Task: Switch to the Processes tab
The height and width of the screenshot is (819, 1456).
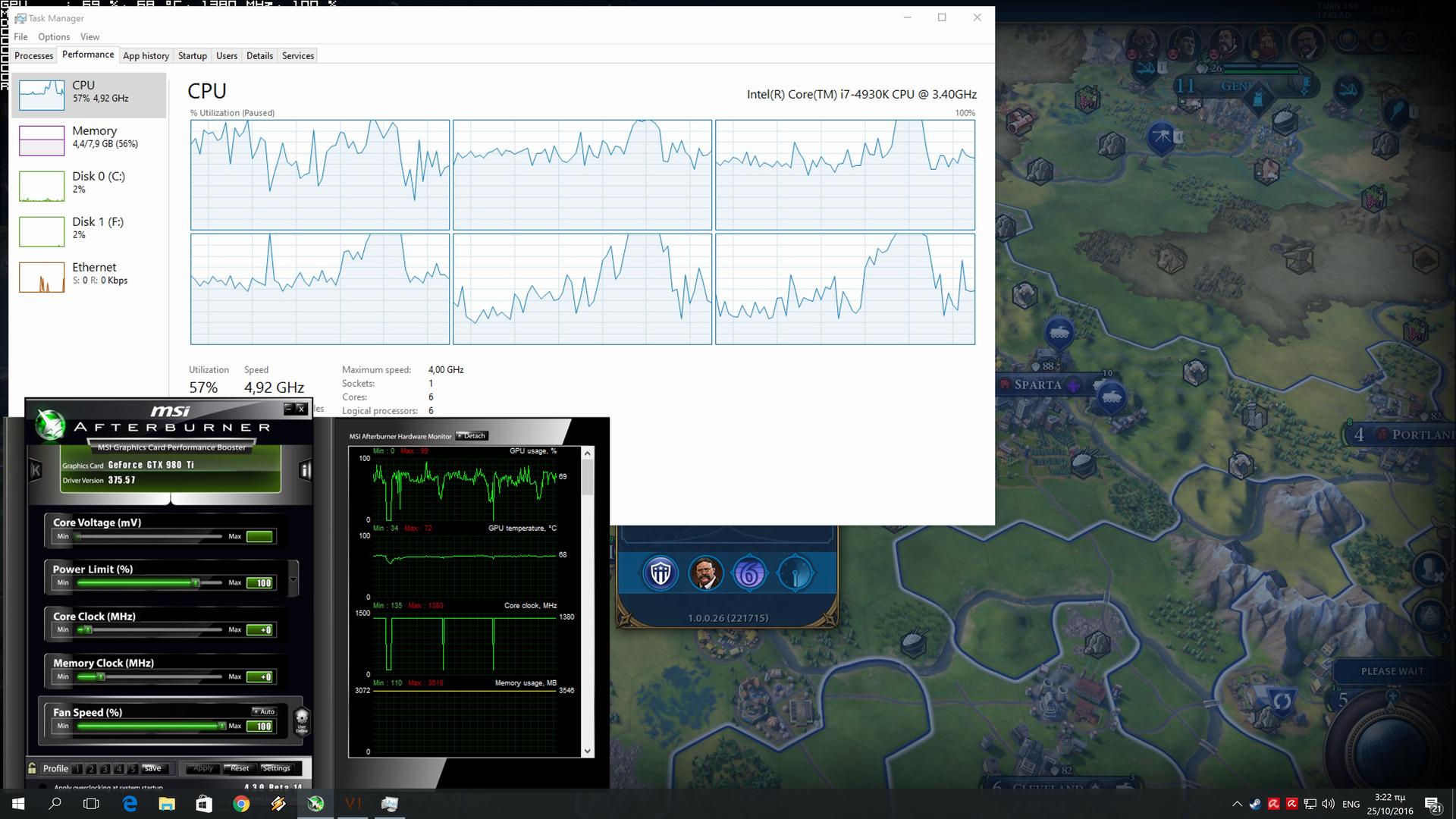Action: tap(33, 55)
